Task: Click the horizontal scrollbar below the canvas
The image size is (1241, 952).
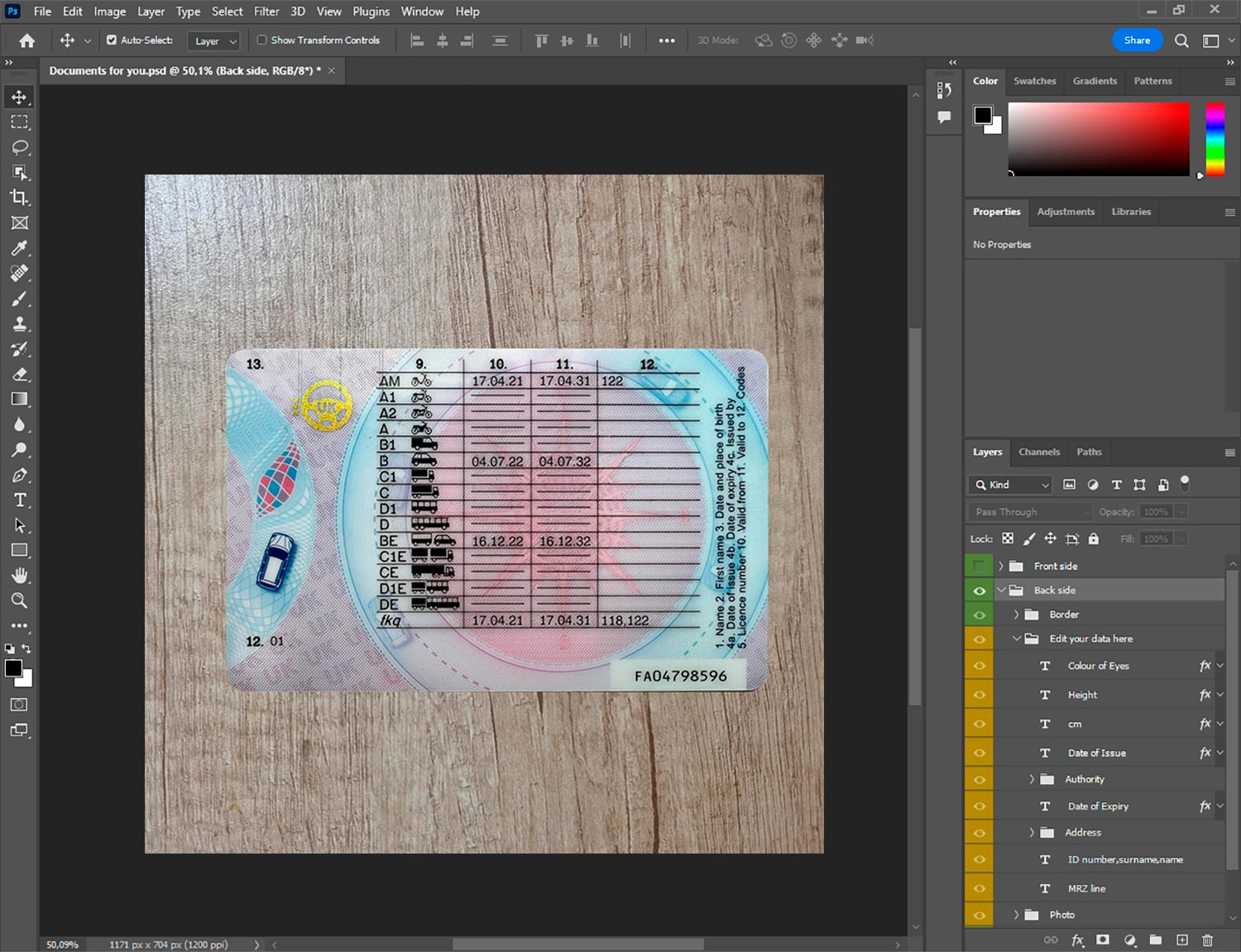Action: point(577,945)
